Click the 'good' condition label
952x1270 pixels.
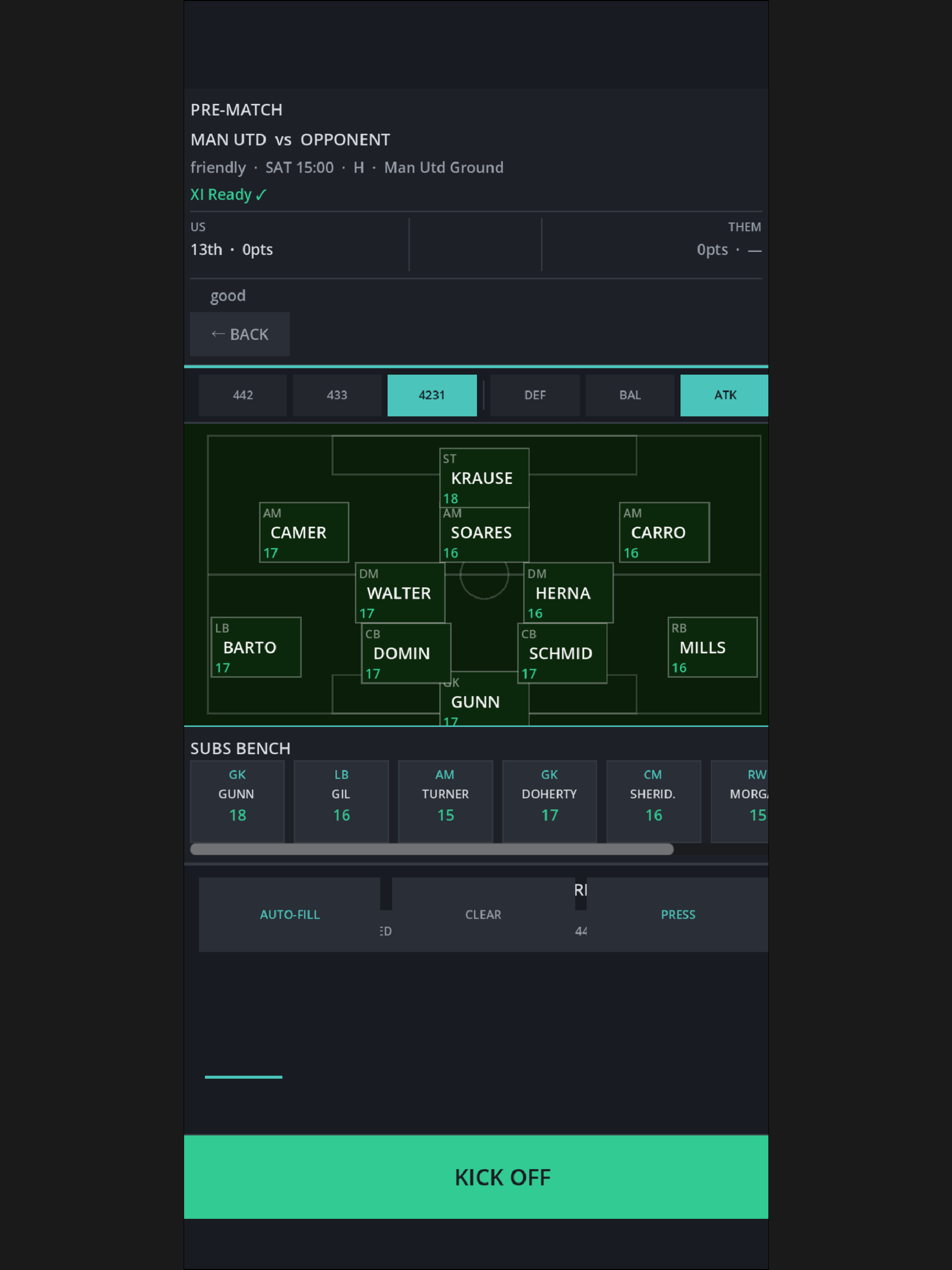pos(228,296)
